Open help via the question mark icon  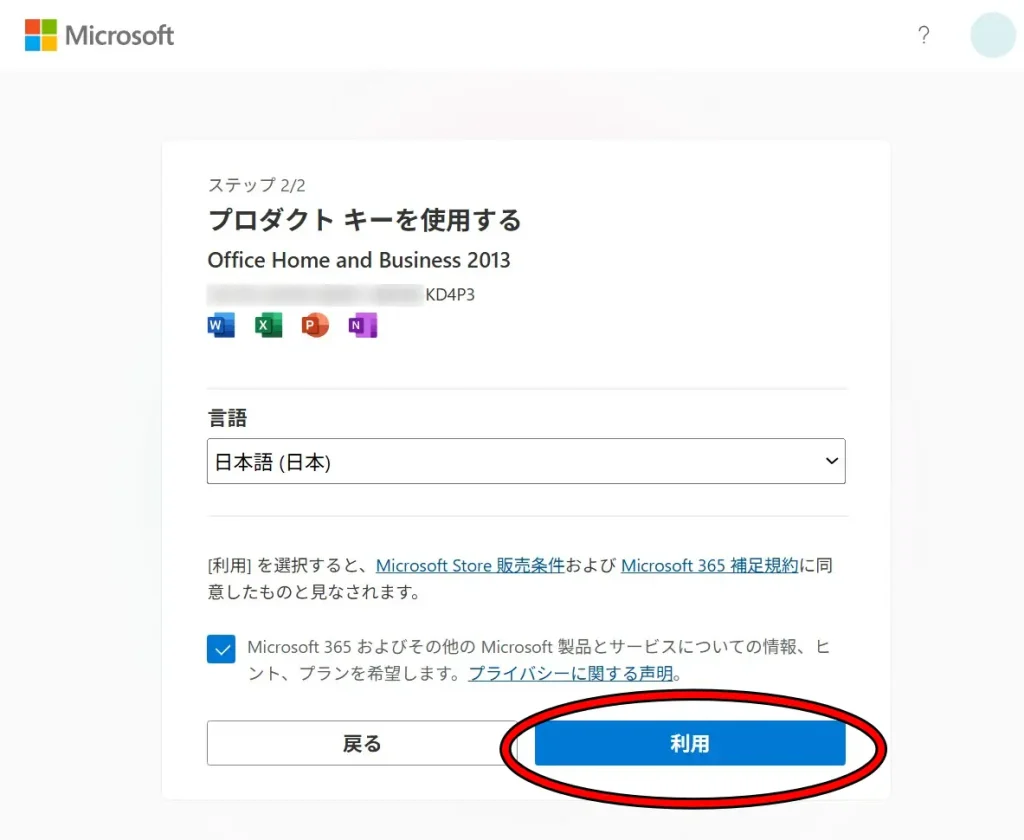[x=924, y=35]
